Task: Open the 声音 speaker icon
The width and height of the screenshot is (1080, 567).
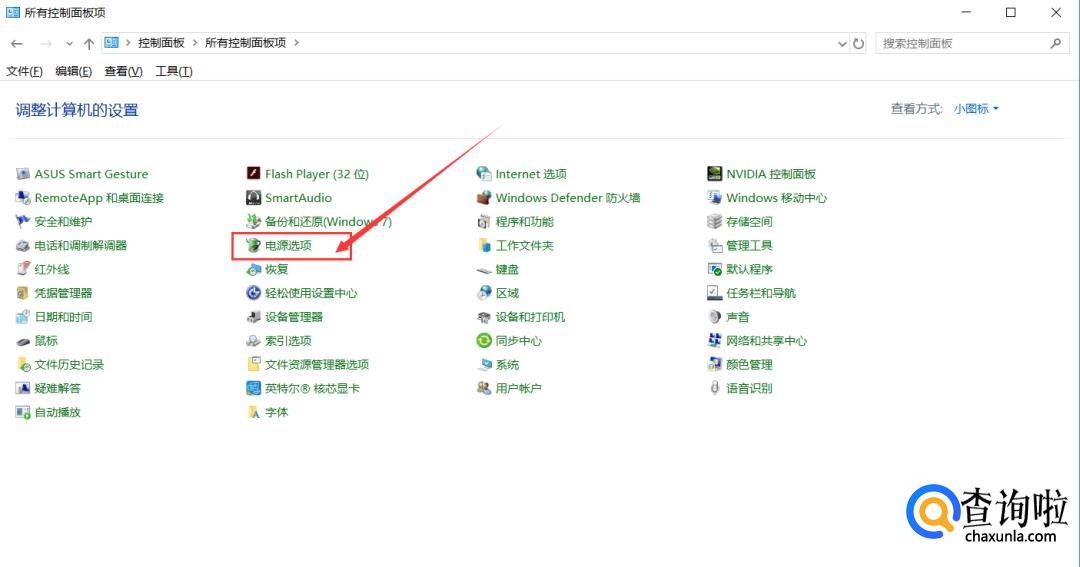Action: [714, 317]
